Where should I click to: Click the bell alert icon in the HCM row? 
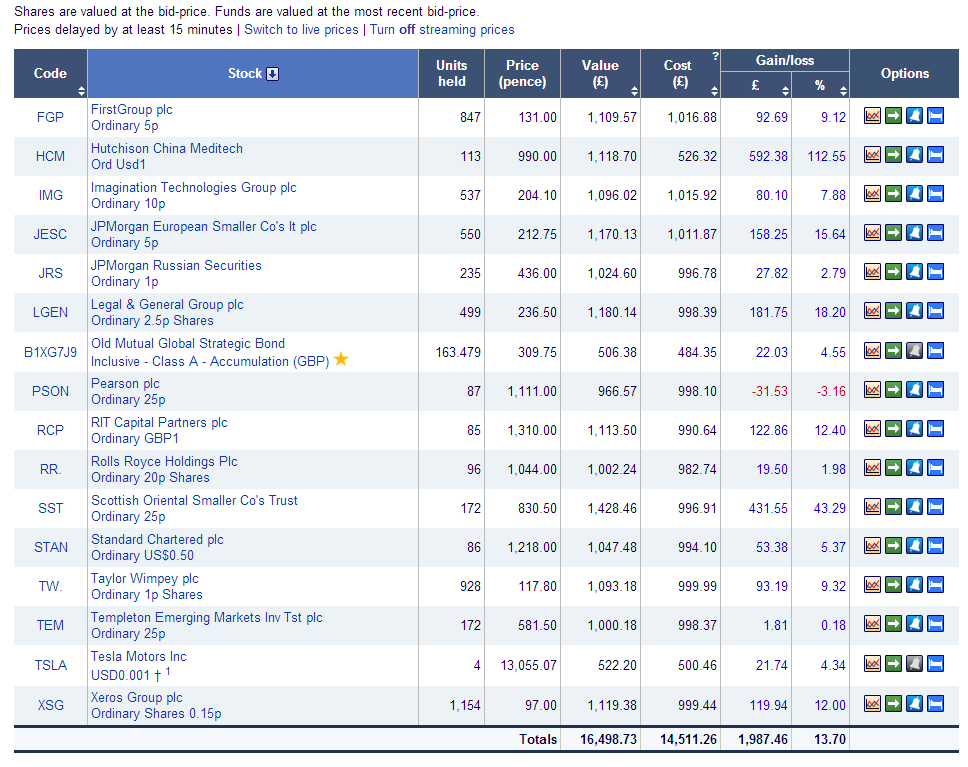click(914, 154)
